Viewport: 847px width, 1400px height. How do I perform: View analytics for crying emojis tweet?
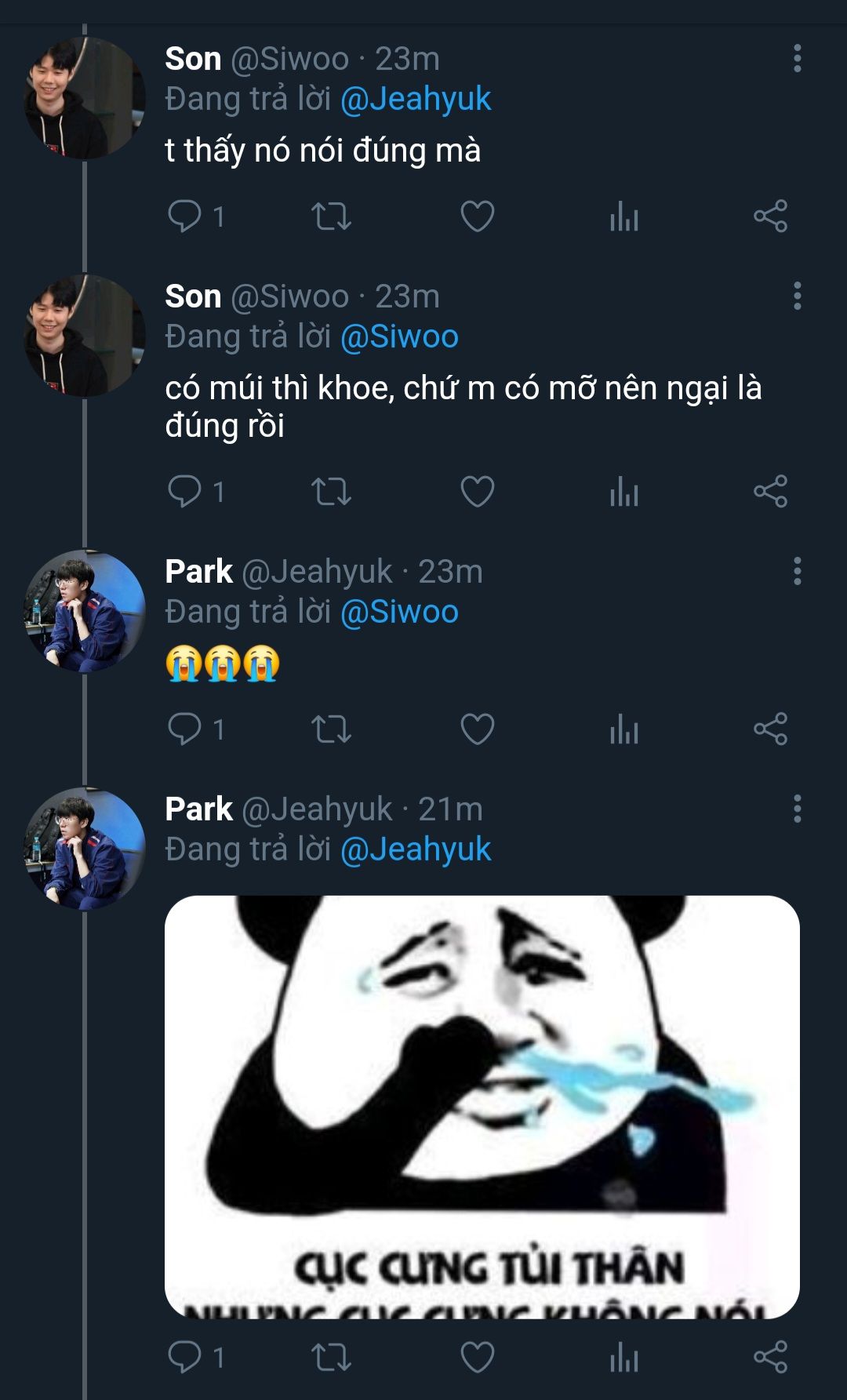click(x=624, y=729)
